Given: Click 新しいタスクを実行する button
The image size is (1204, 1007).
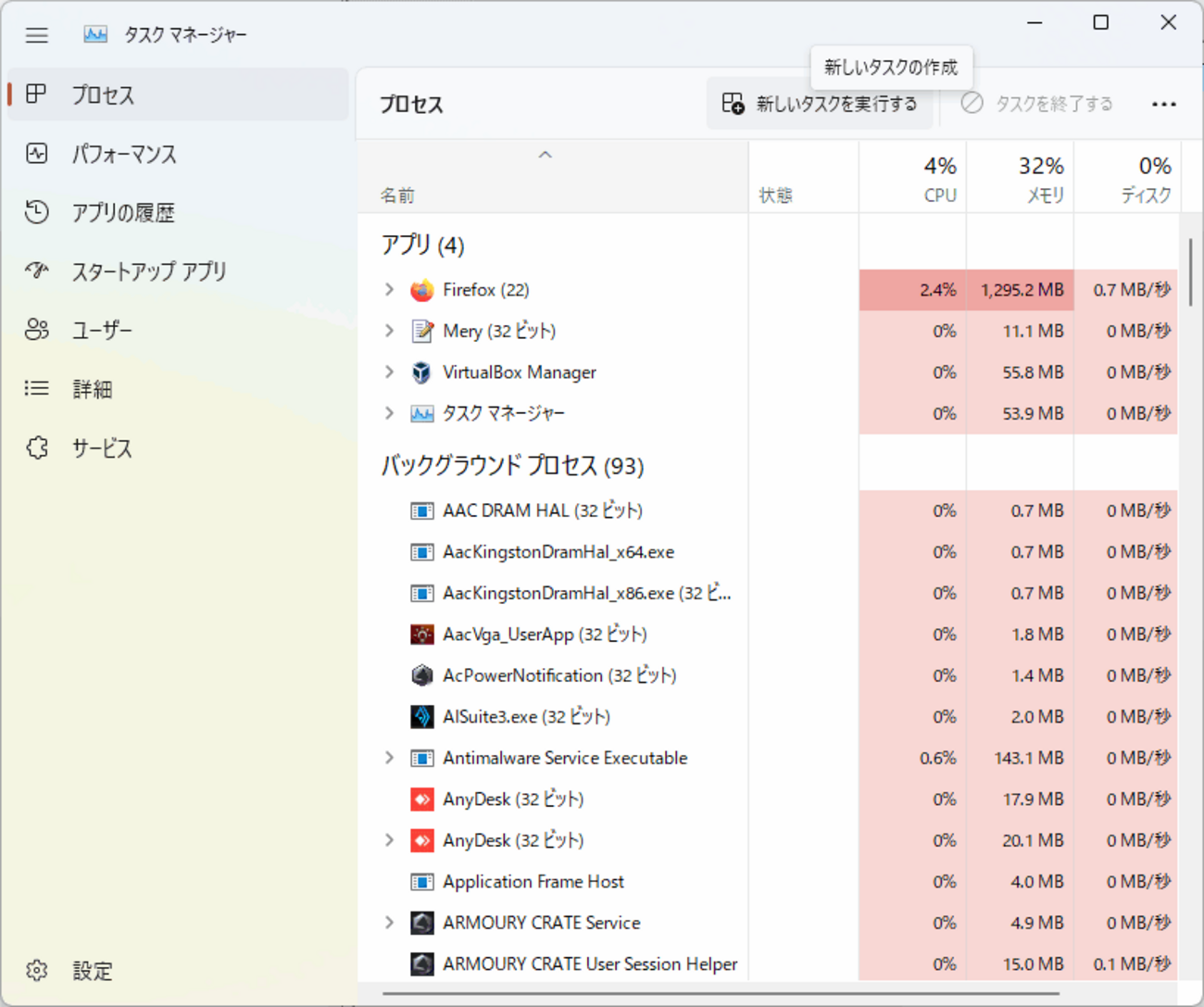Looking at the screenshot, I should [x=821, y=104].
